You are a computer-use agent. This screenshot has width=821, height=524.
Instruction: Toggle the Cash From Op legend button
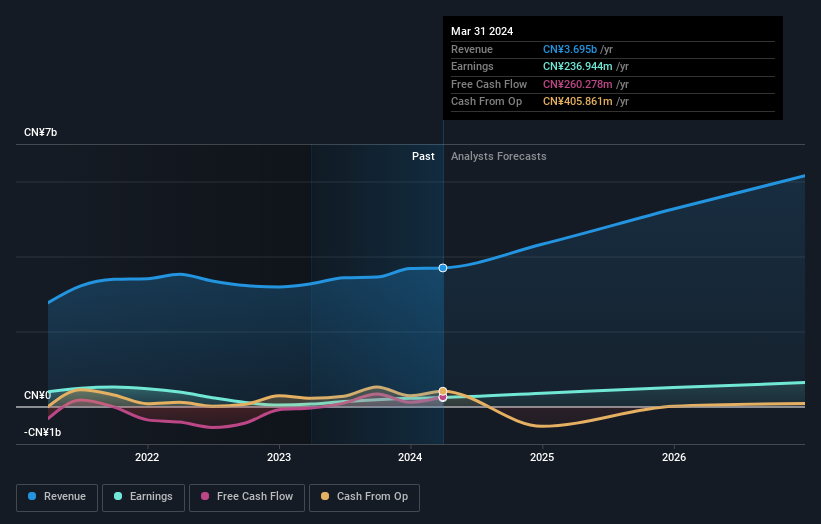click(x=364, y=497)
